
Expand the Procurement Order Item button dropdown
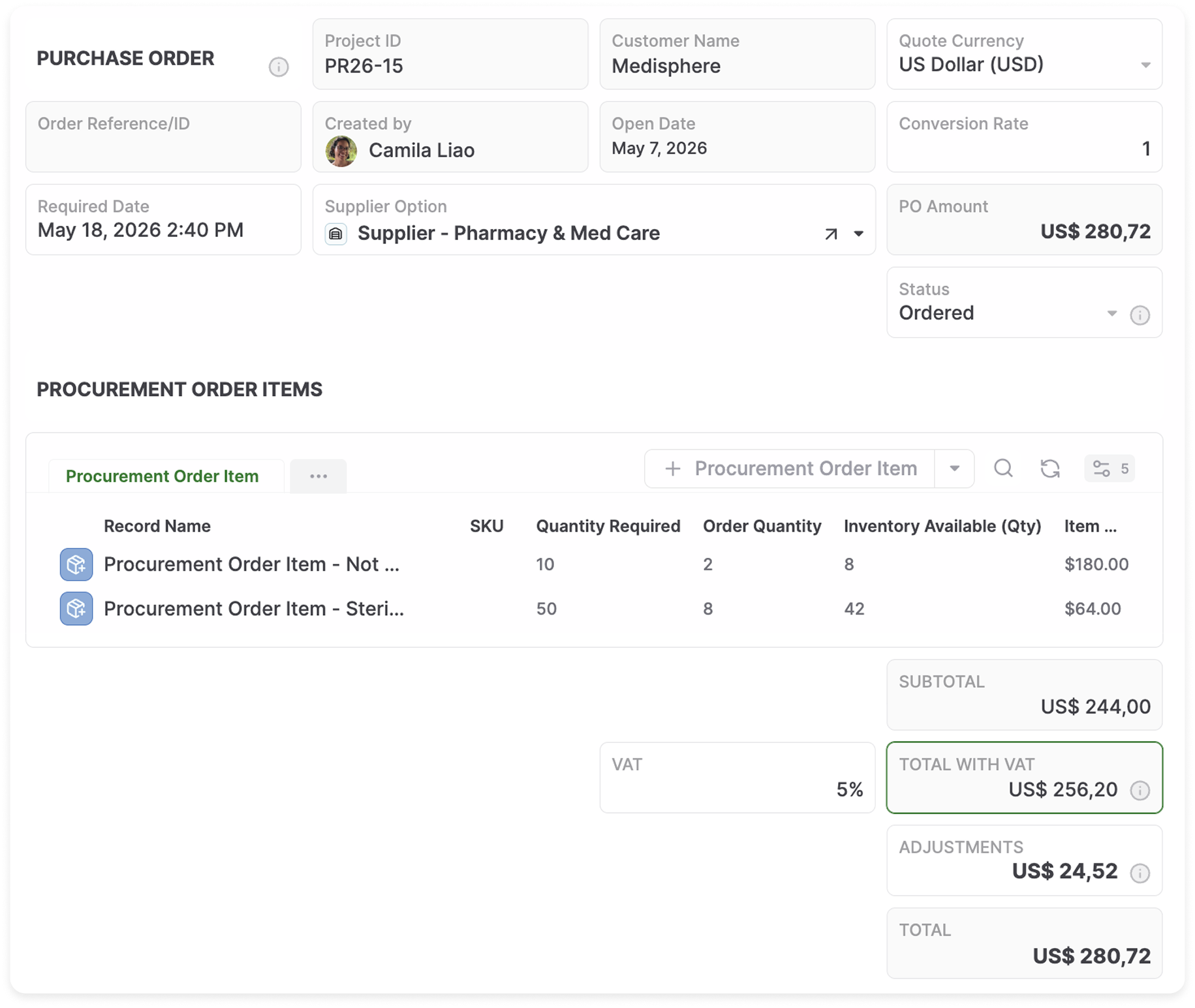click(954, 468)
